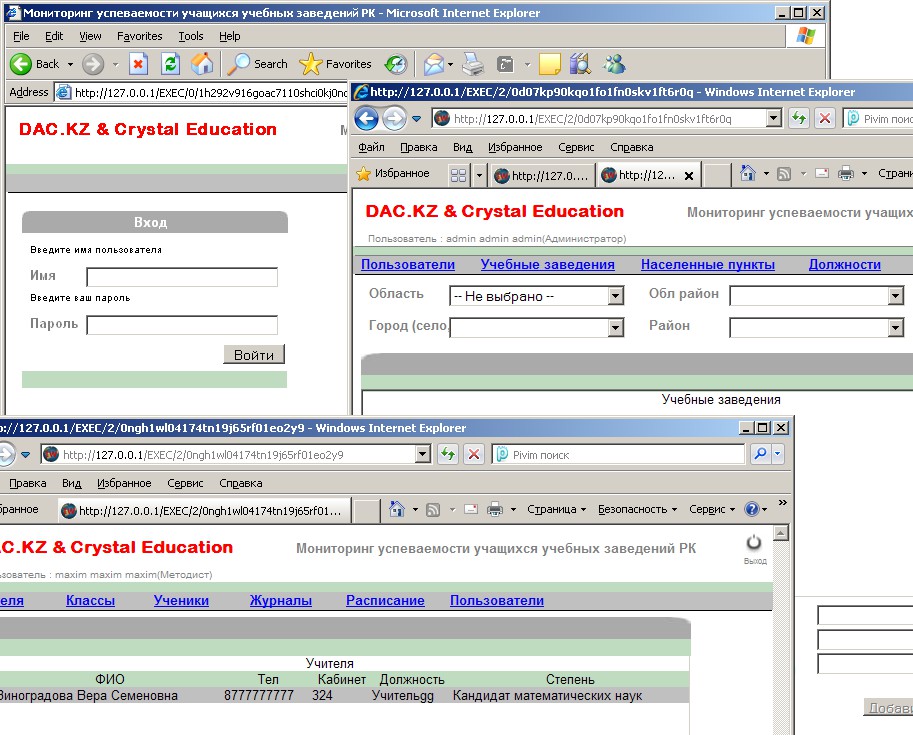Open Search magnifier in old IE toolbar
This screenshot has height=735, width=913.
pyautogui.click(x=238, y=64)
